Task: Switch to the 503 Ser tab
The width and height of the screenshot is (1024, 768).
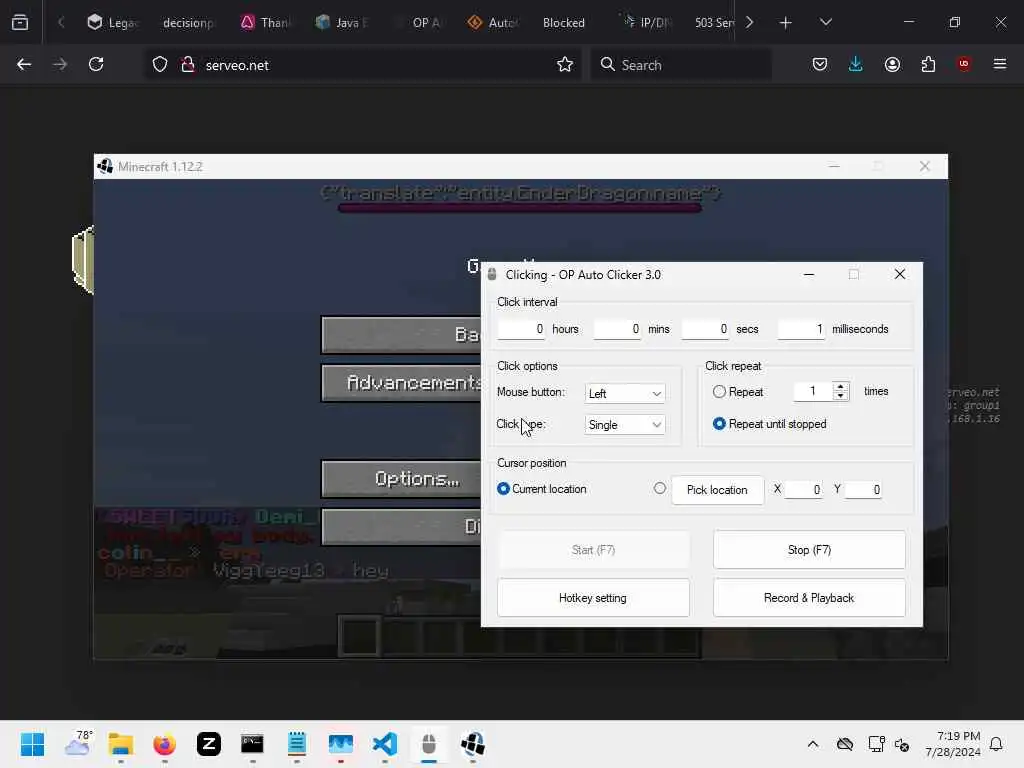Action: click(x=714, y=22)
